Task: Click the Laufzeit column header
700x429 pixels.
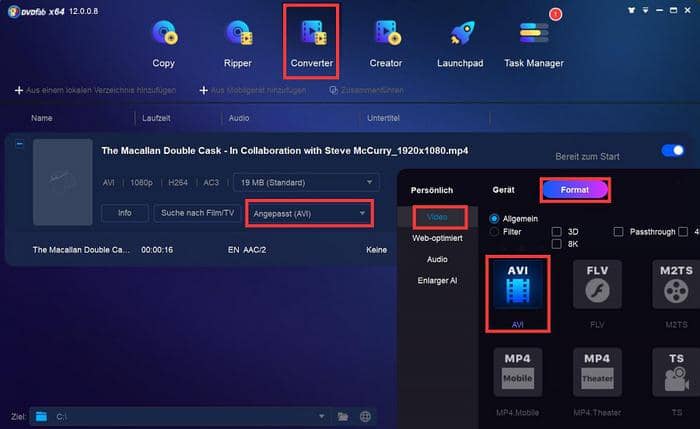Action: [x=156, y=118]
